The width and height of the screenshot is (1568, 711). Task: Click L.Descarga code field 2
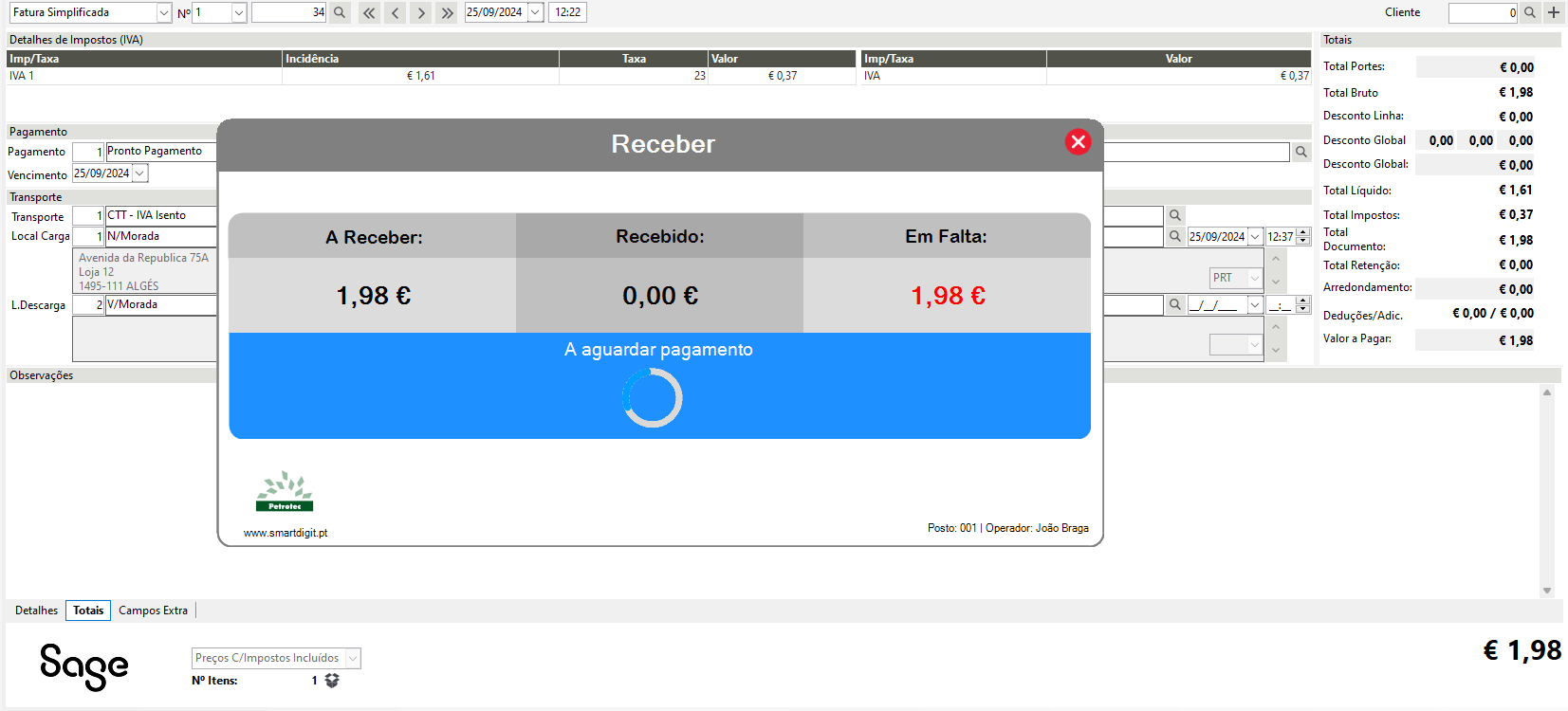click(88, 304)
